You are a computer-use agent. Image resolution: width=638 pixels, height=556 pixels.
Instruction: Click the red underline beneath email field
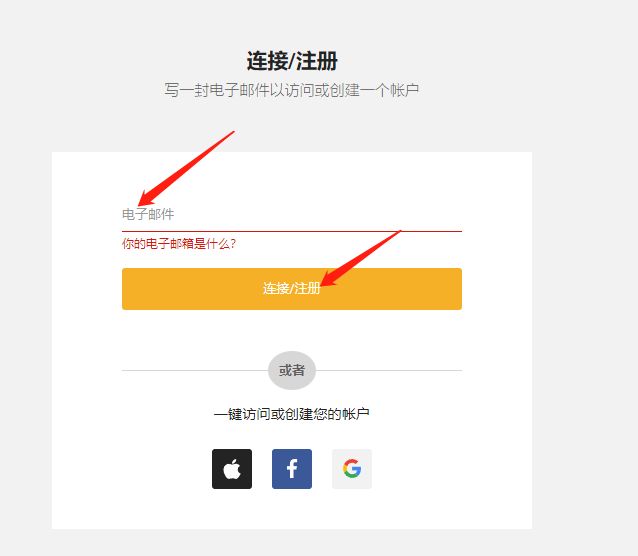point(292,231)
